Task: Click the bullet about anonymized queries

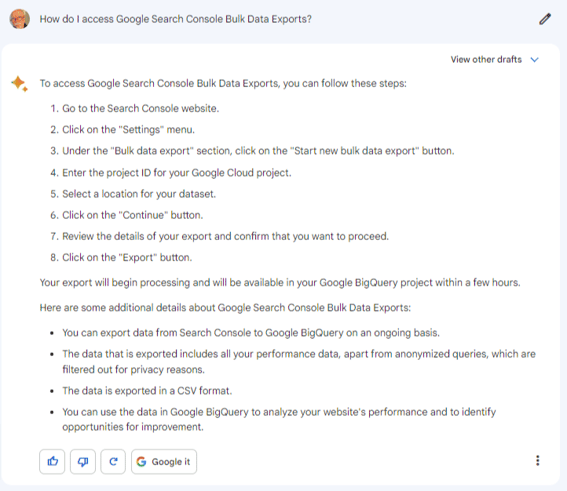Action: click(x=299, y=362)
